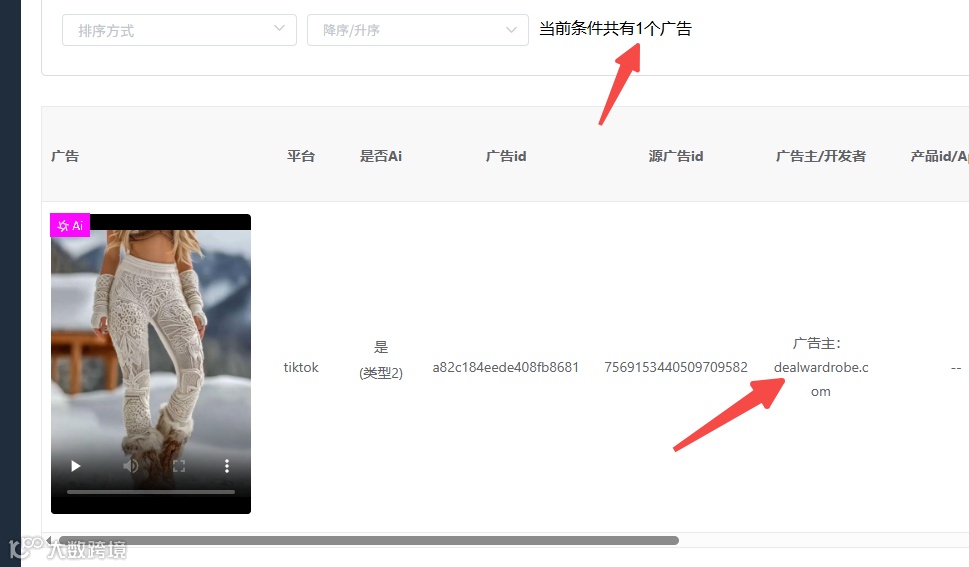Click the 平台 column header
Screen dimensions: 969x567
pyautogui.click(x=301, y=156)
